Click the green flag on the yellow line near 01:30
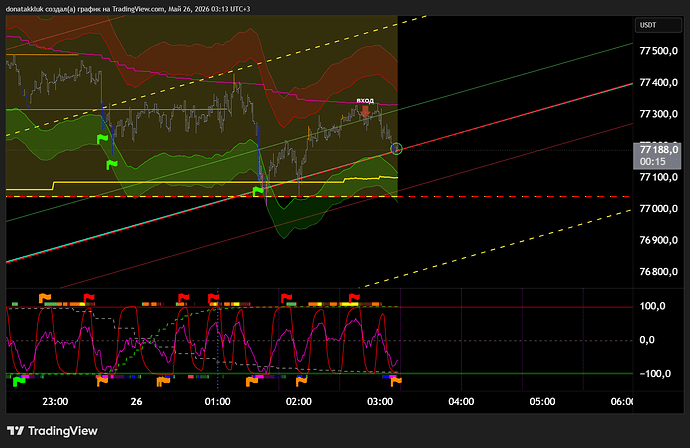Viewport: 690px width, 448px height. (258, 191)
